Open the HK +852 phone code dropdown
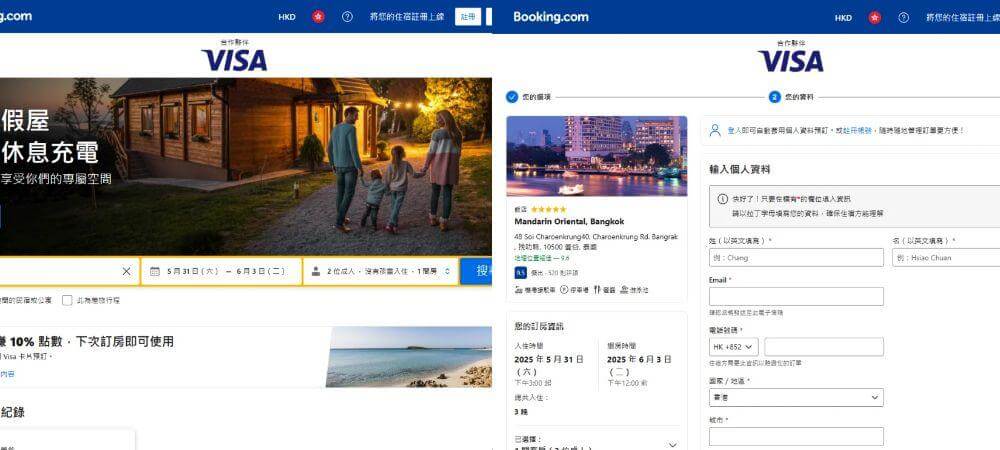The image size is (1000, 450). pos(733,347)
